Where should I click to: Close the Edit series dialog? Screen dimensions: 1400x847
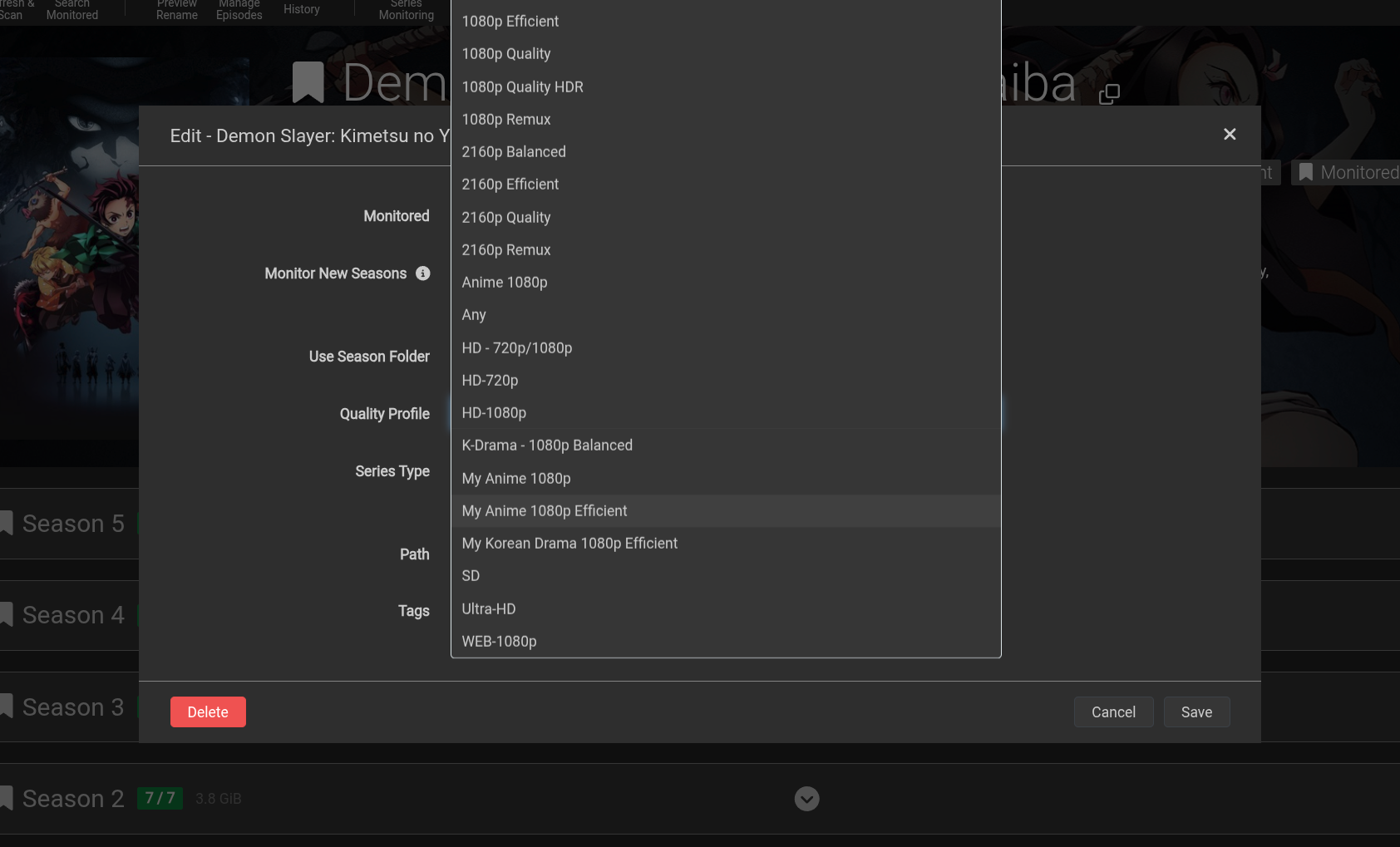[x=1230, y=135]
